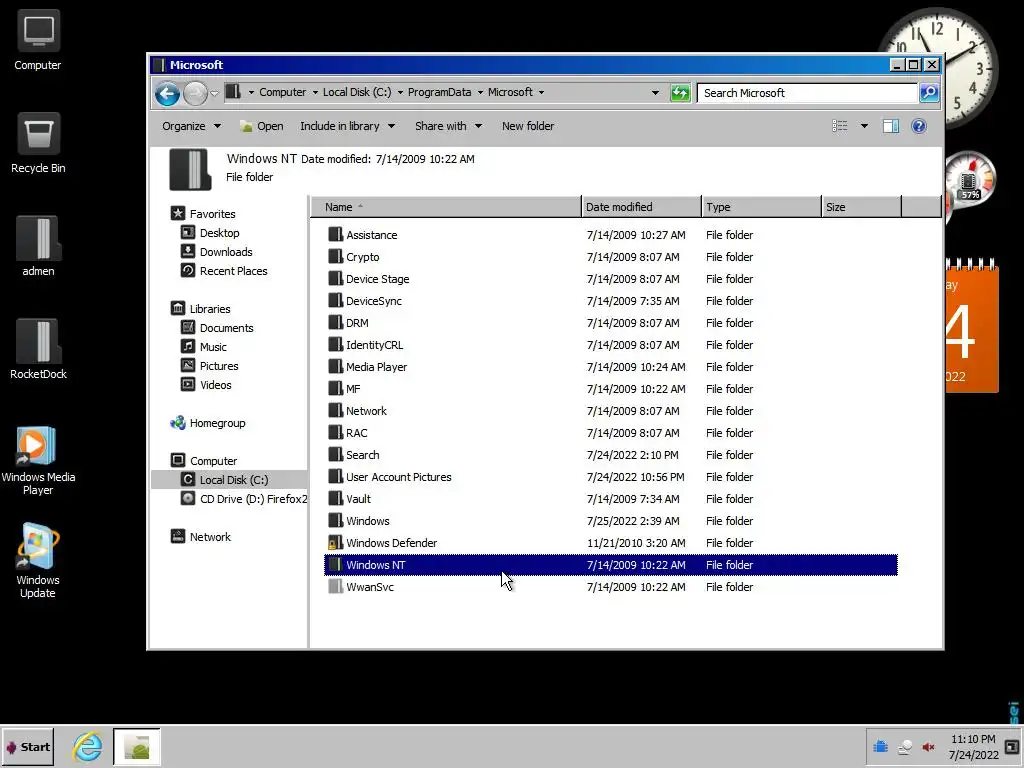Click the CPU meter desktop gadget
The width and height of the screenshot is (1024, 768).
click(x=969, y=180)
